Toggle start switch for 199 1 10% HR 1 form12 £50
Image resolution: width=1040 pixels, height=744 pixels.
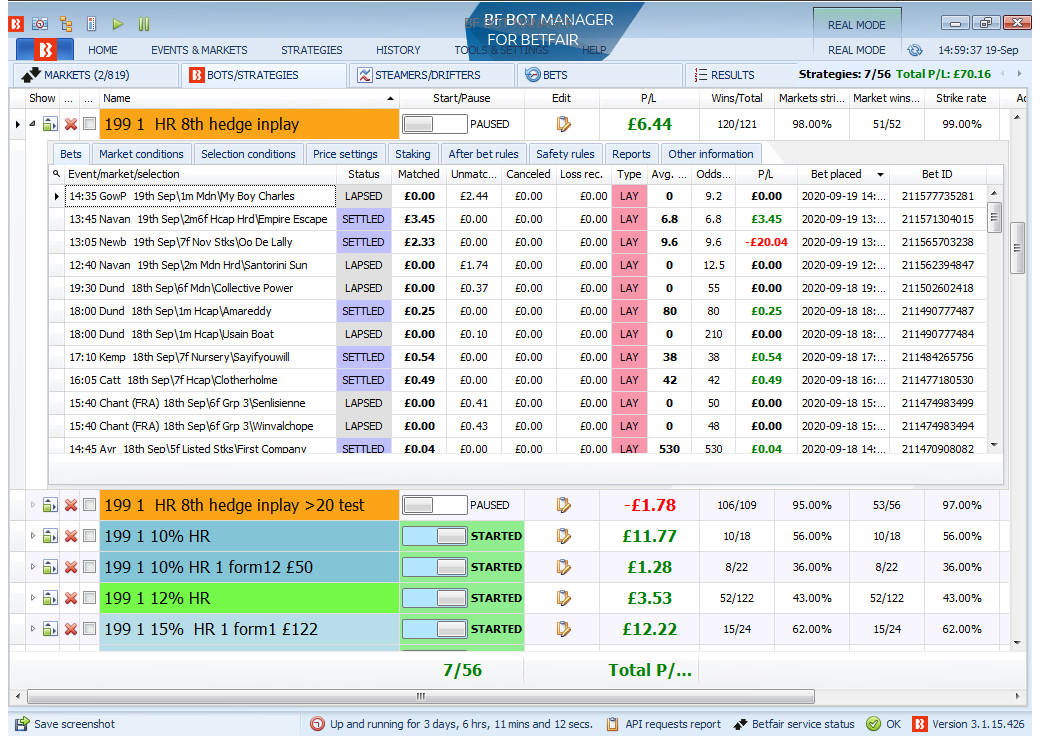(434, 567)
